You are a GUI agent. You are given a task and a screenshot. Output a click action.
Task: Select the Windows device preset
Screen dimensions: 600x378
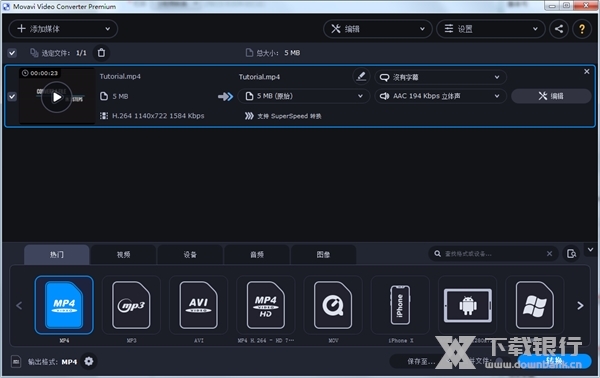(x=535, y=305)
